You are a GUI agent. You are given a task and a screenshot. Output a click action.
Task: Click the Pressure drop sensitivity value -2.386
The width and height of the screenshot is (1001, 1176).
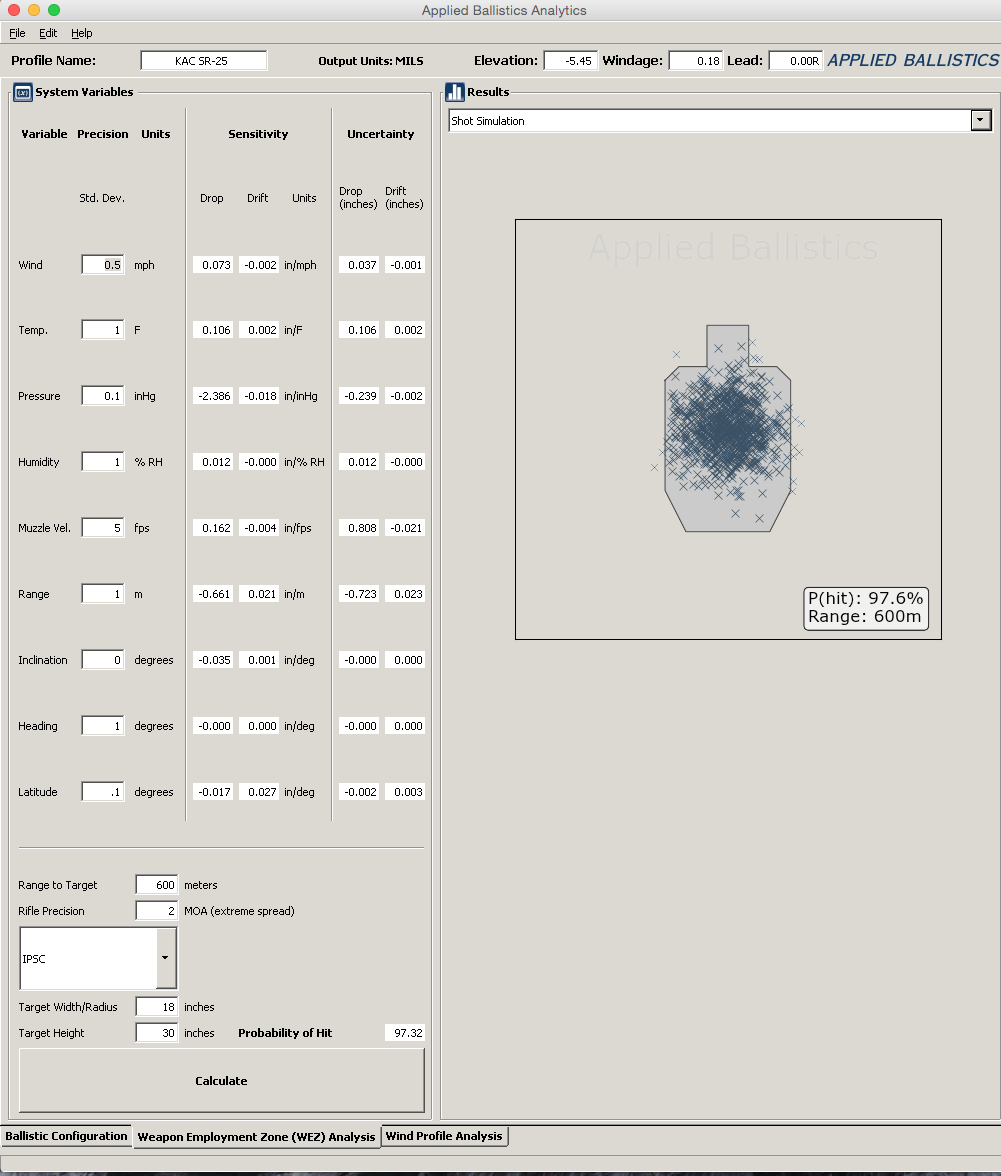[213, 396]
